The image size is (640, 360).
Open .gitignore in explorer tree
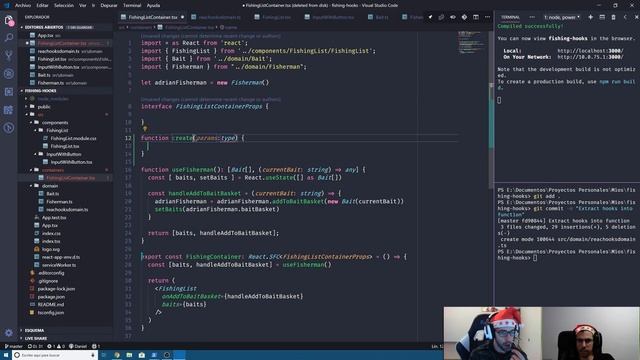pos(48,281)
